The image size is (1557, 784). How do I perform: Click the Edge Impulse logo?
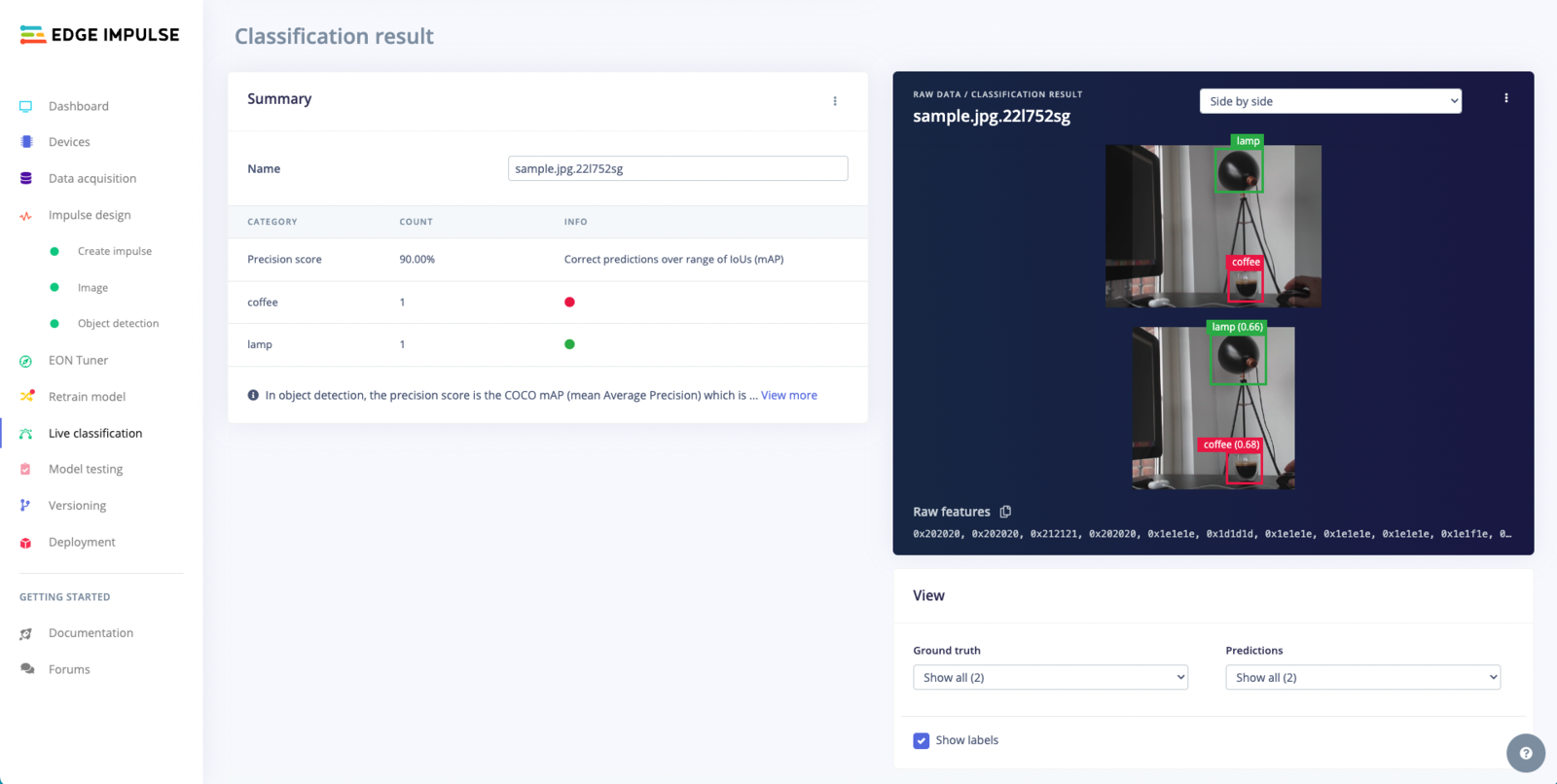[x=99, y=35]
